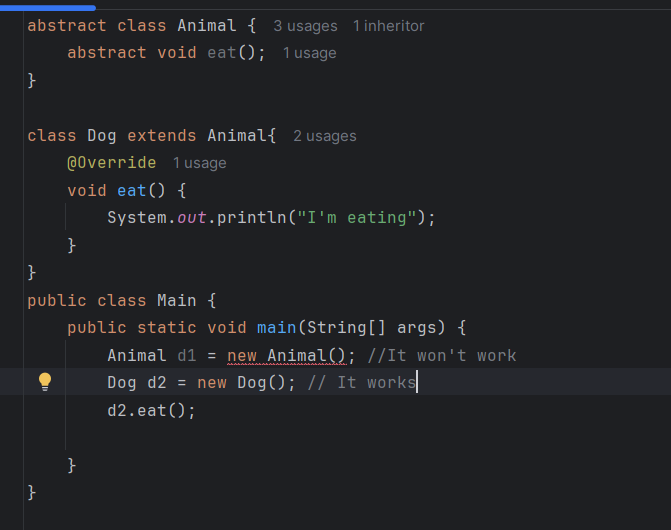
Task: Click the Dog class name in "class Dog extends"
Action: click(102, 136)
